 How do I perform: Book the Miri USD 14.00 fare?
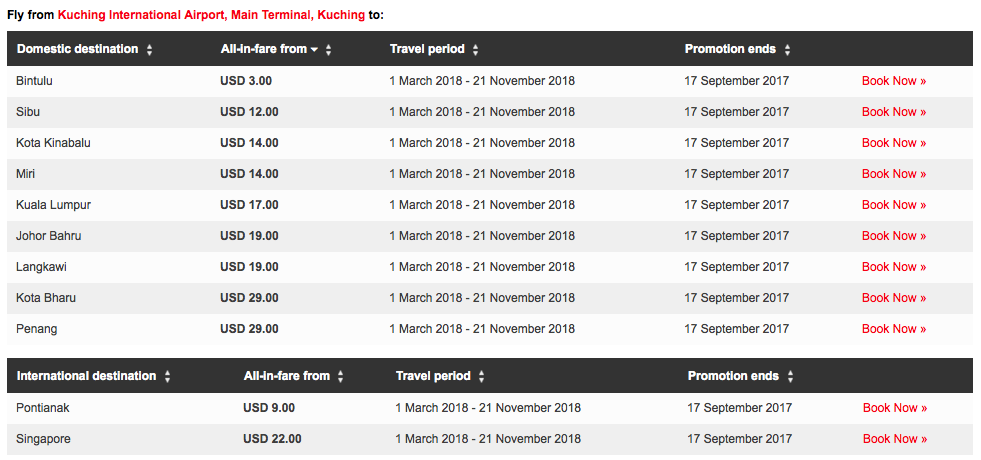(893, 174)
